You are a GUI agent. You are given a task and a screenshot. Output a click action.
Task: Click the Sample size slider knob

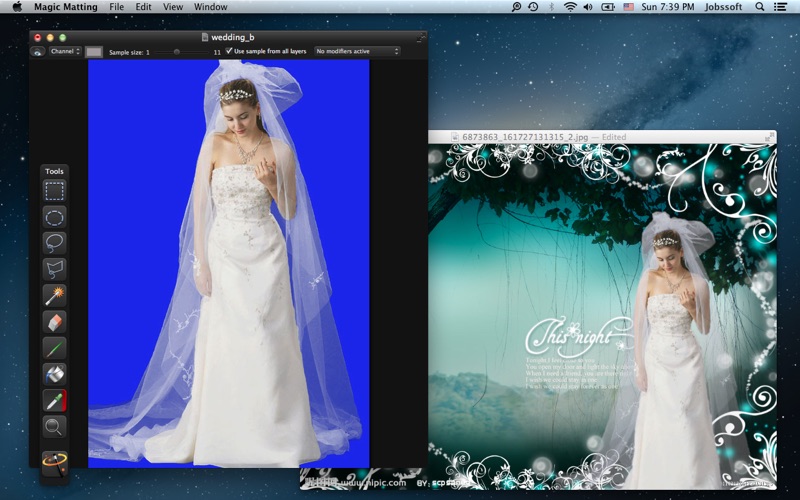click(x=177, y=52)
